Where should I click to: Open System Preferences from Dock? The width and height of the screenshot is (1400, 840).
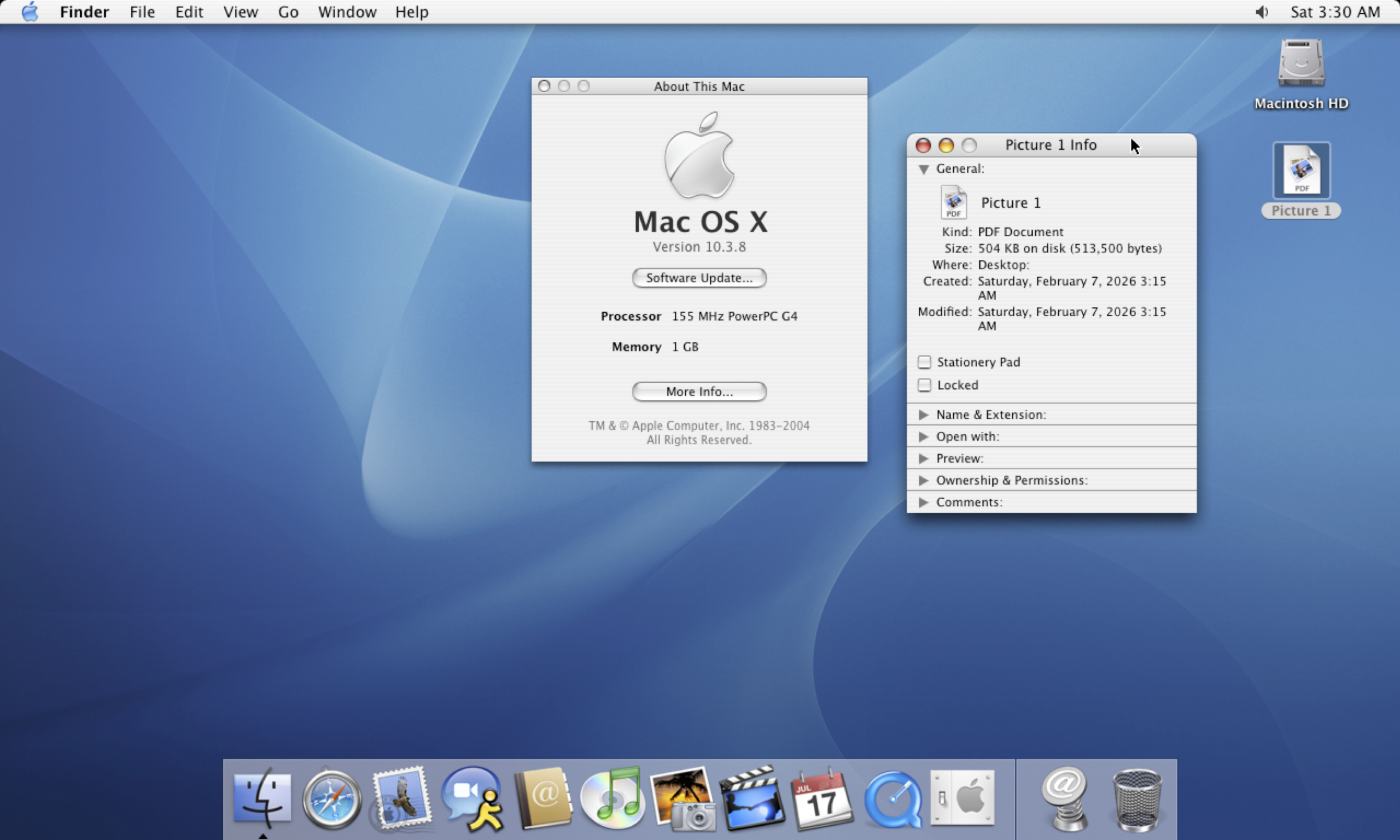[962, 799]
